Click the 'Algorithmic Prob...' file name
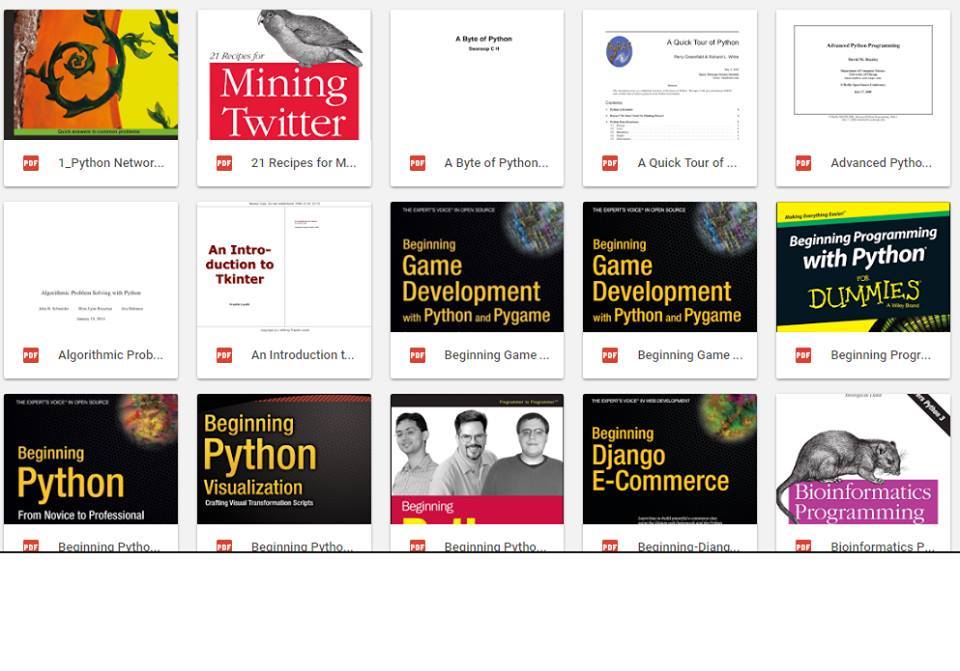This screenshot has height=671, width=960. click(x=110, y=355)
